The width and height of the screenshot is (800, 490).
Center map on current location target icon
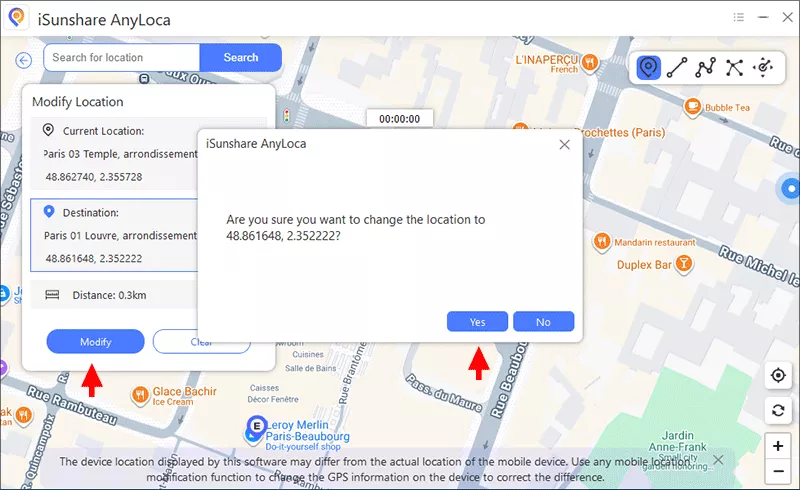tap(778, 376)
